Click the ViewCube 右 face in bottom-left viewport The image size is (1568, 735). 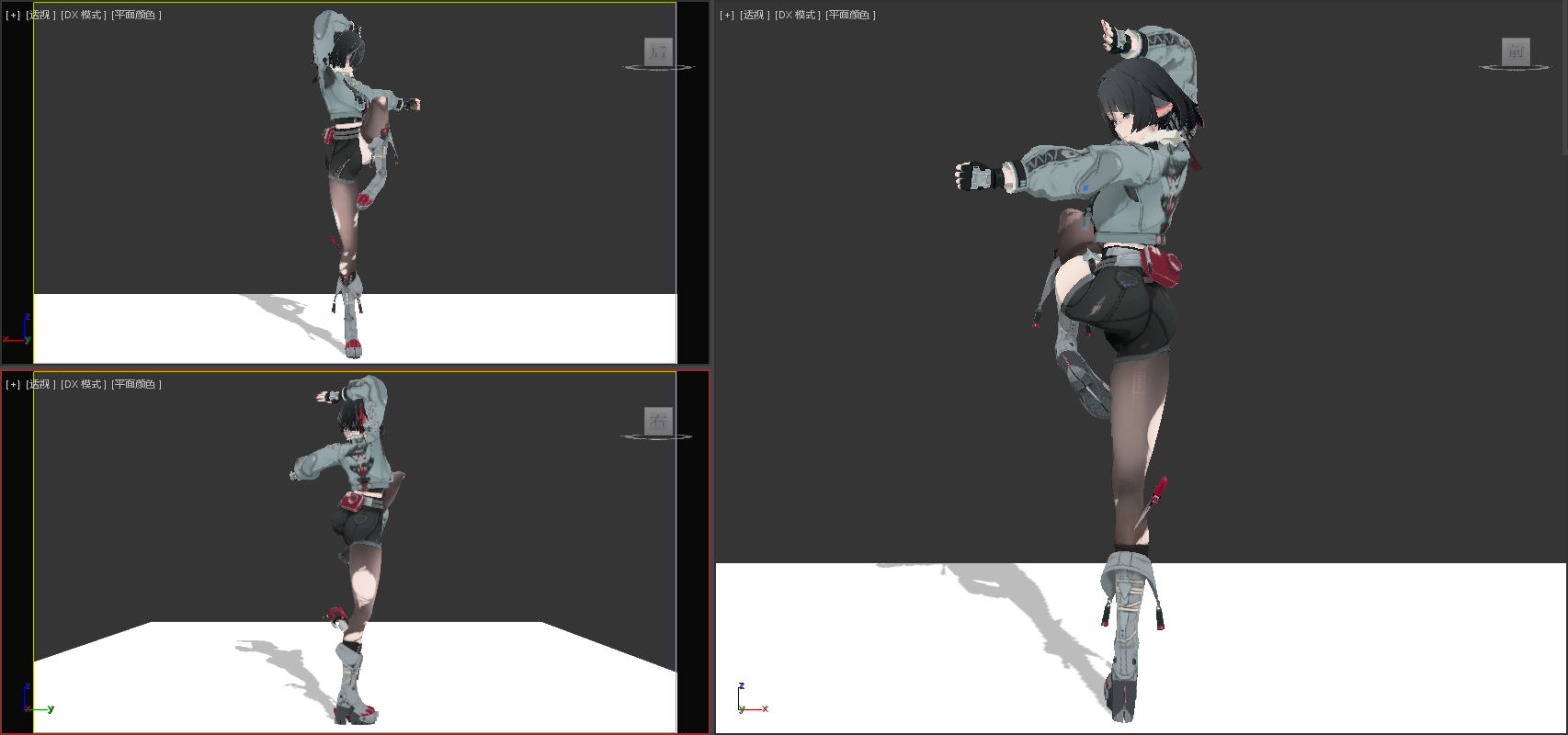tap(658, 422)
